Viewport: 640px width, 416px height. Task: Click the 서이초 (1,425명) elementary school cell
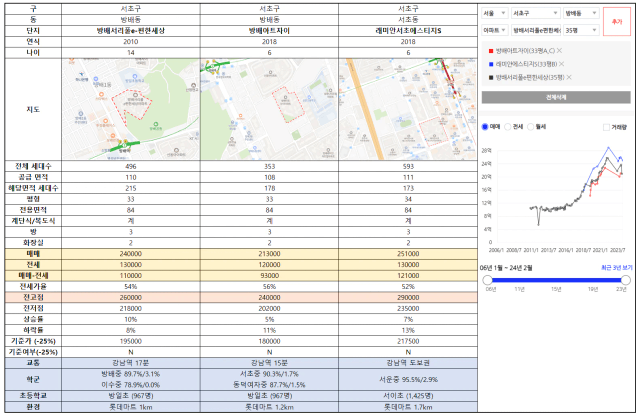click(408, 396)
